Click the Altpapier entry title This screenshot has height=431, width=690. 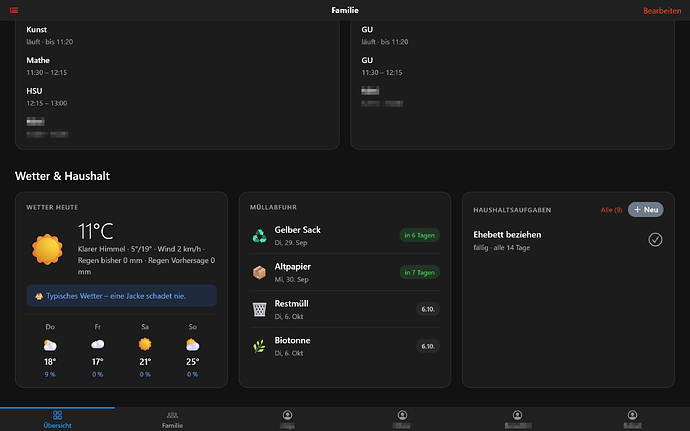click(293, 267)
